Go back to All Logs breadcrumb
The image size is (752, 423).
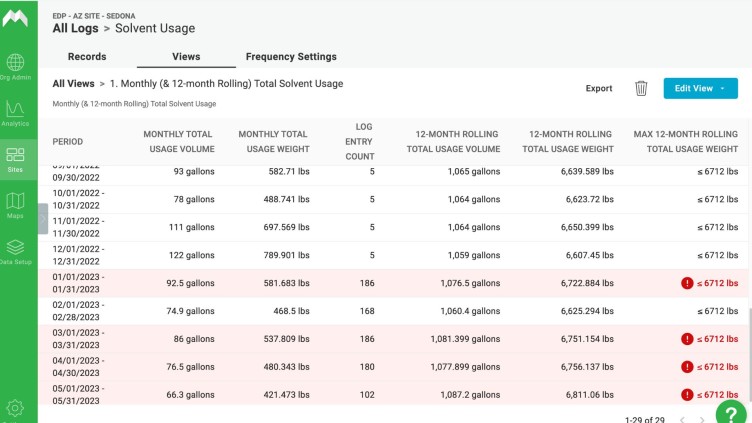pyautogui.click(x=75, y=28)
